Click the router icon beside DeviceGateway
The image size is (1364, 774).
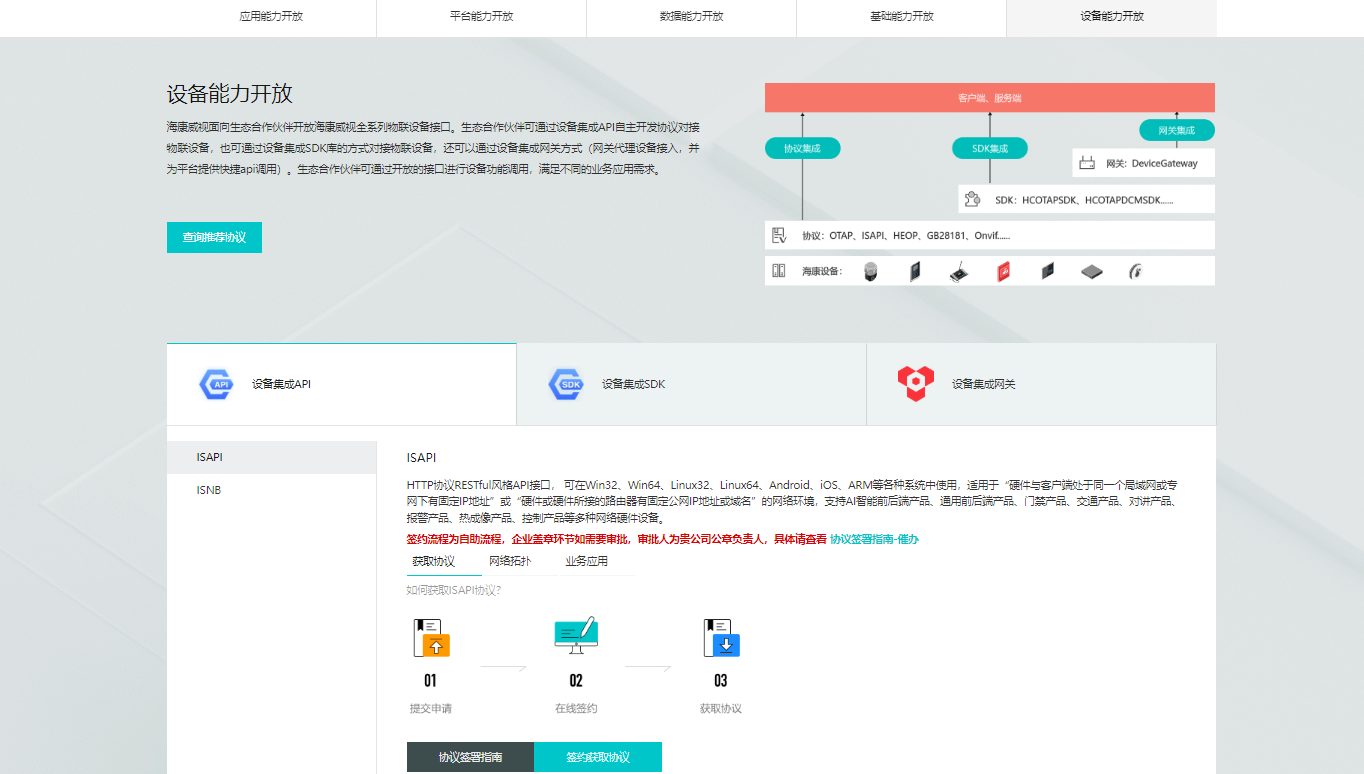click(x=1087, y=163)
